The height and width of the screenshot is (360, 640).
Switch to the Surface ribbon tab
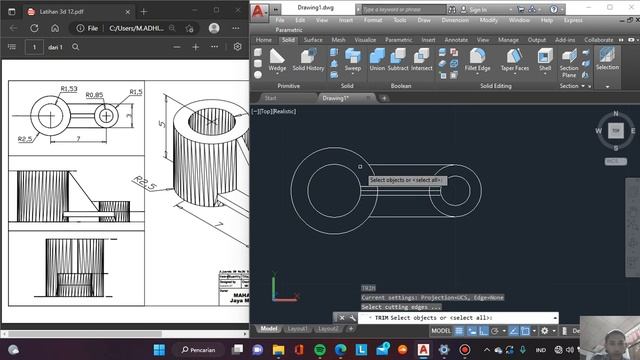(x=313, y=40)
